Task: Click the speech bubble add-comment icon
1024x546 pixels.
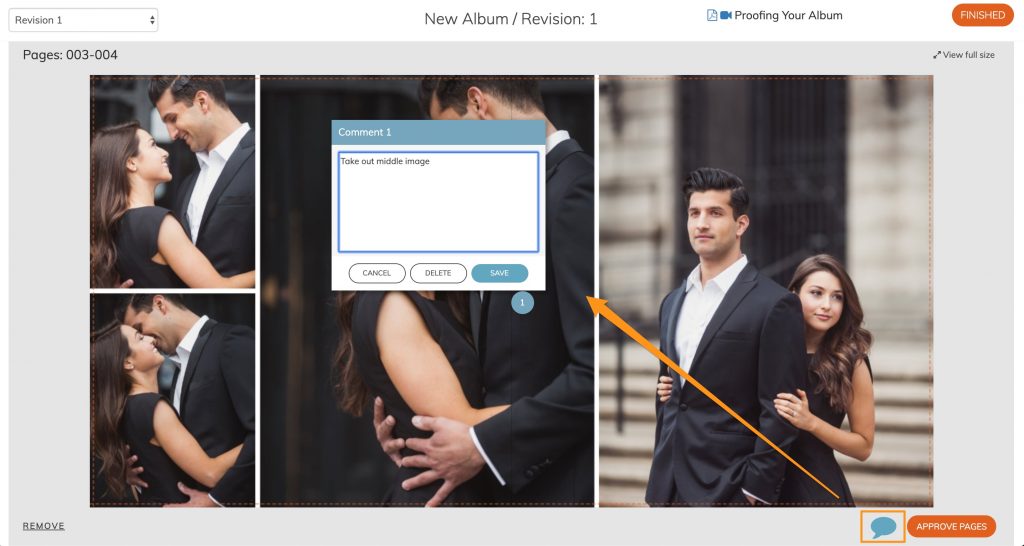Action: (x=883, y=526)
